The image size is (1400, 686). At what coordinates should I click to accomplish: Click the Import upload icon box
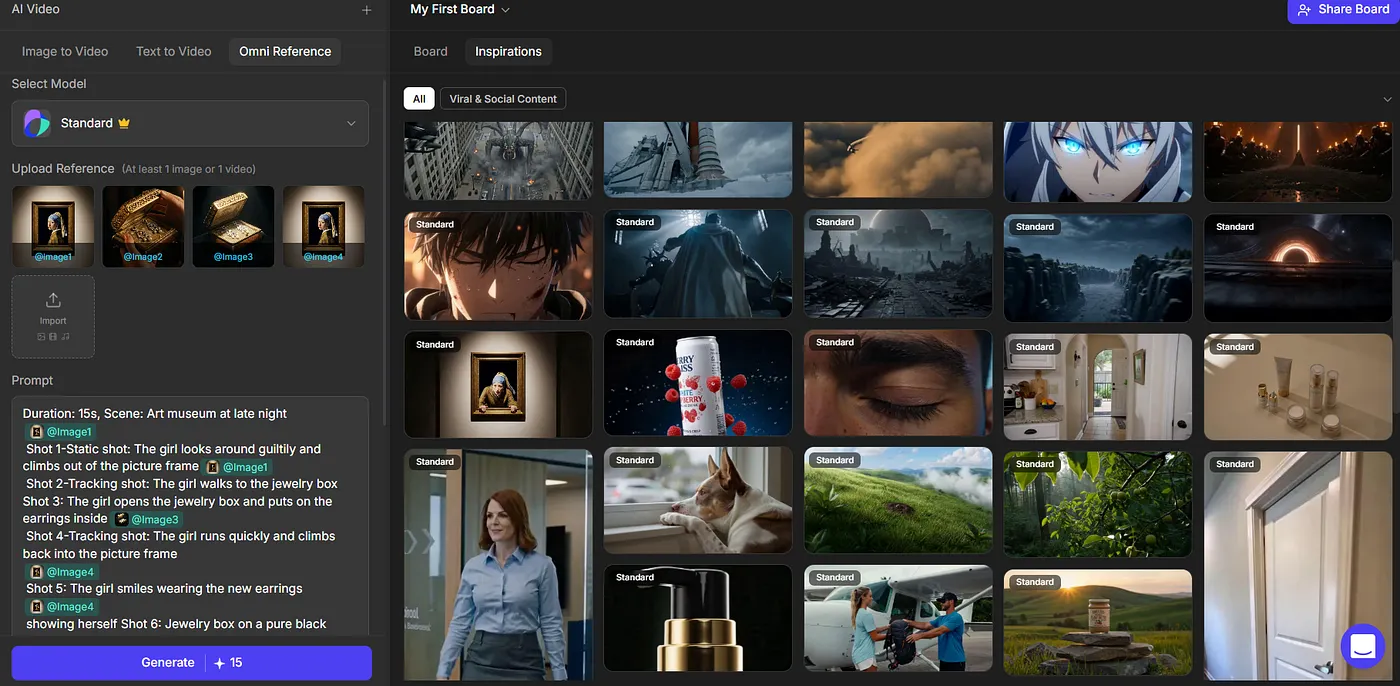click(x=53, y=316)
